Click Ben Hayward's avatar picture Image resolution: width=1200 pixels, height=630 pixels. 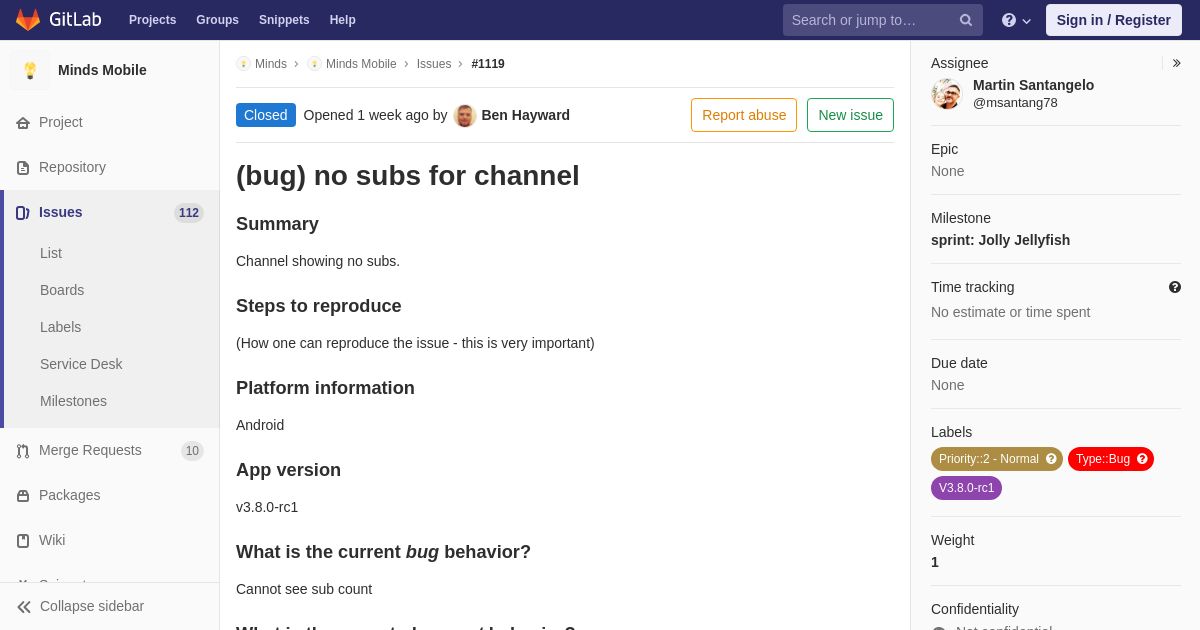pos(465,115)
